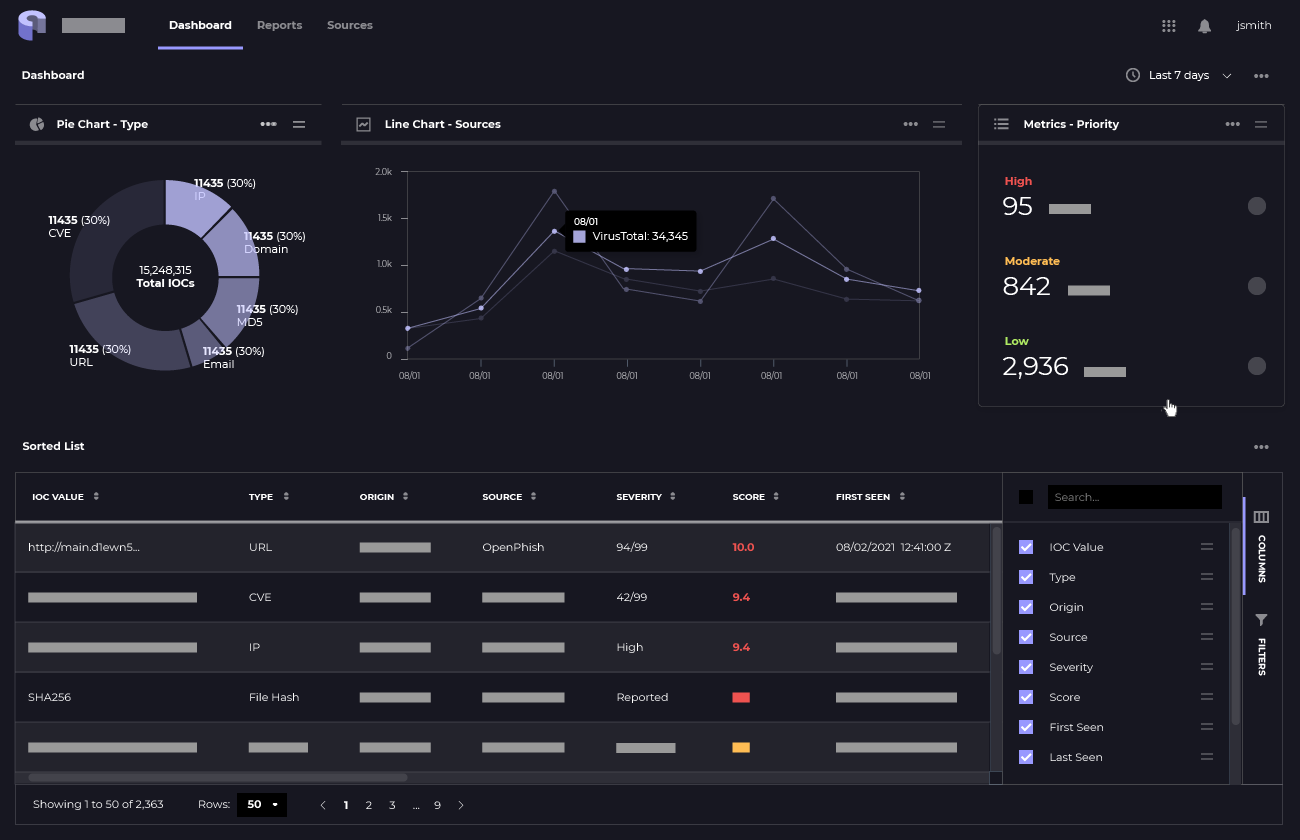The image size is (1300, 840).
Task: Click Last Seen row reorder handle
Action: point(1207,757)
